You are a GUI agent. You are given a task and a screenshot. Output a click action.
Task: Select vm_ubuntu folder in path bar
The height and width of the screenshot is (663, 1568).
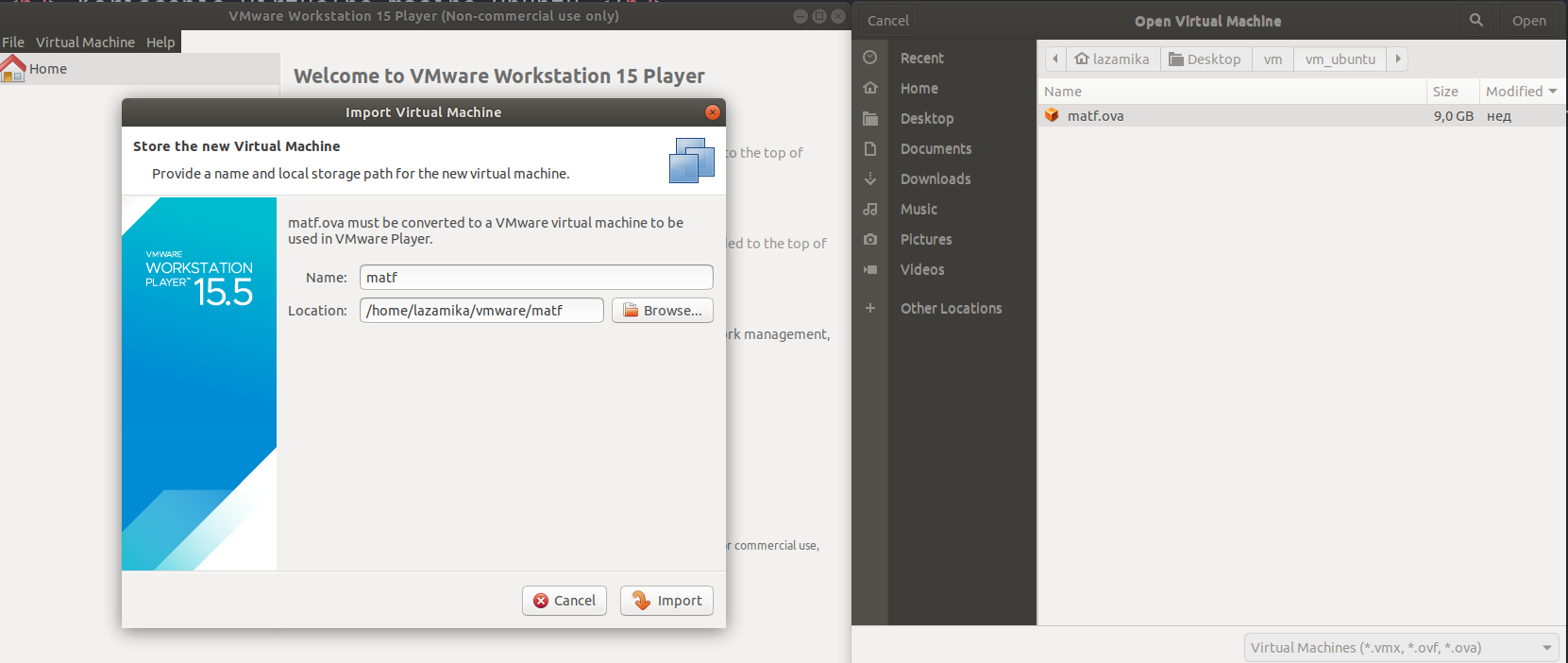[1340, 59]
